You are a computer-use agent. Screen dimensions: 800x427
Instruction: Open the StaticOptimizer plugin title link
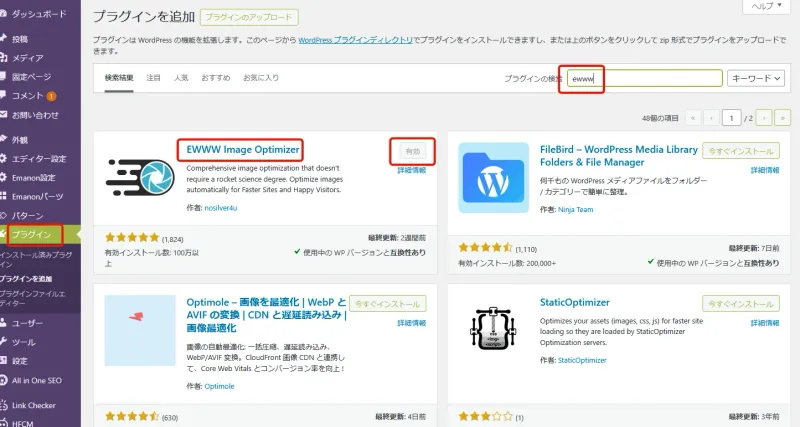click(x=575, y=302)
